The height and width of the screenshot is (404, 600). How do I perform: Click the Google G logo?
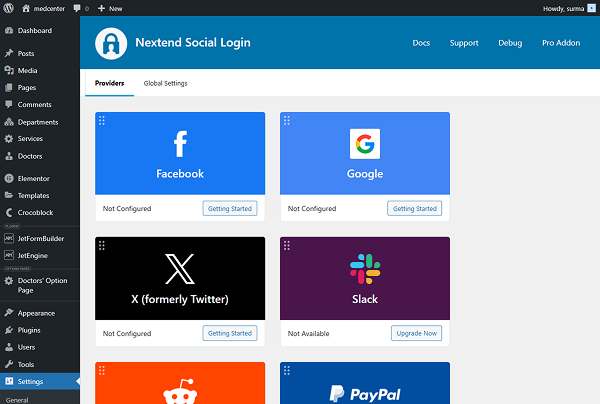pyautogui.click(x=365, y=144)
